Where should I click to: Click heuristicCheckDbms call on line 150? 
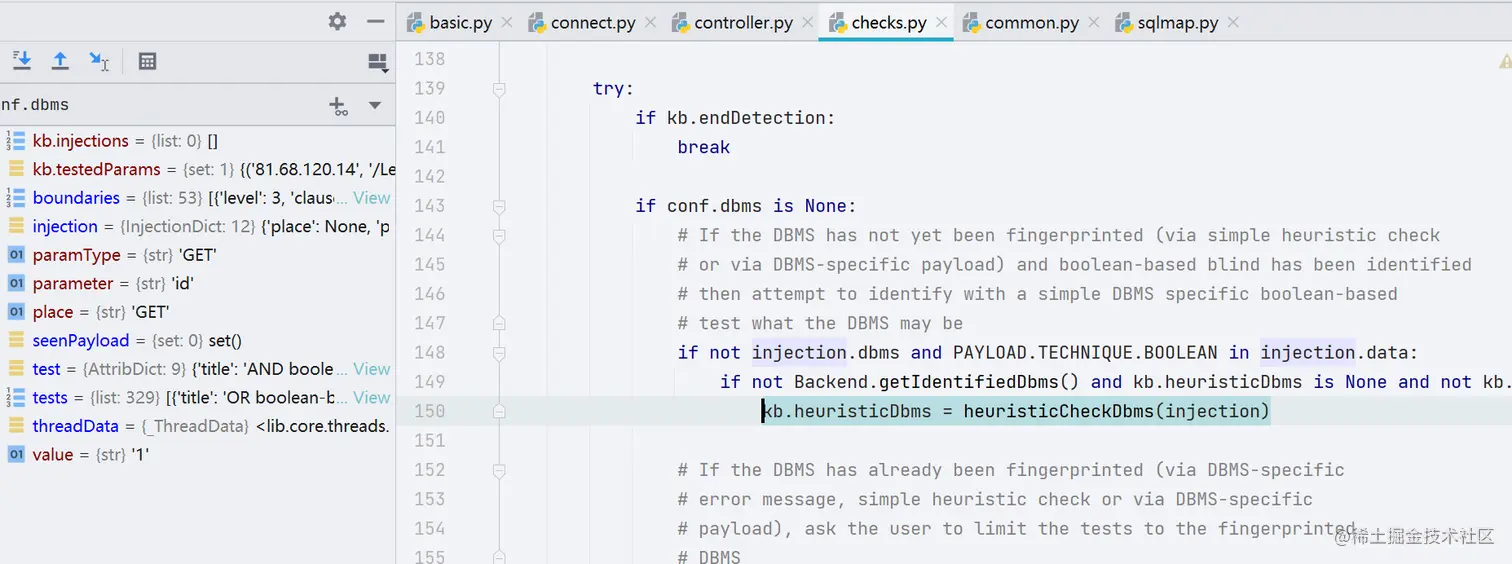point(1058,411)
